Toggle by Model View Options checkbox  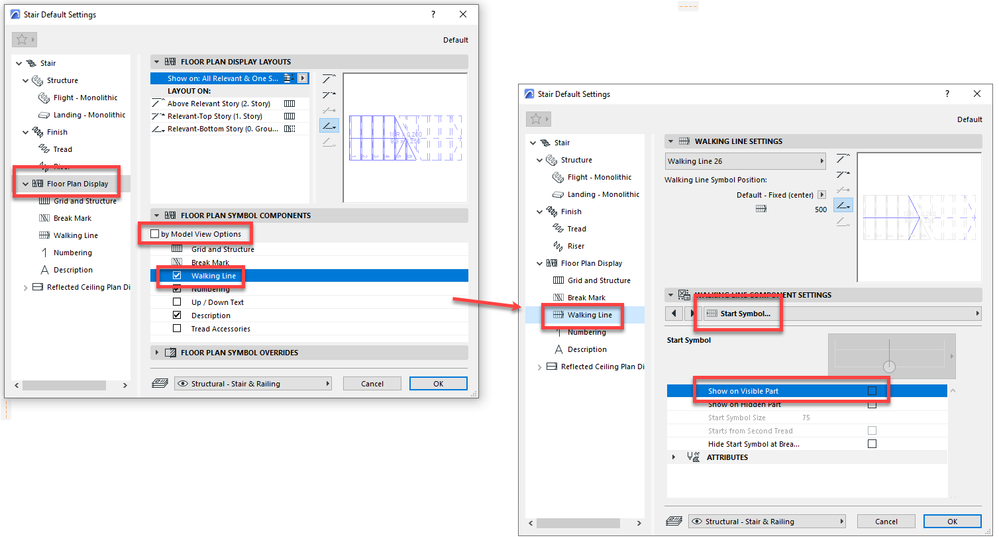[x=154, y=234]
